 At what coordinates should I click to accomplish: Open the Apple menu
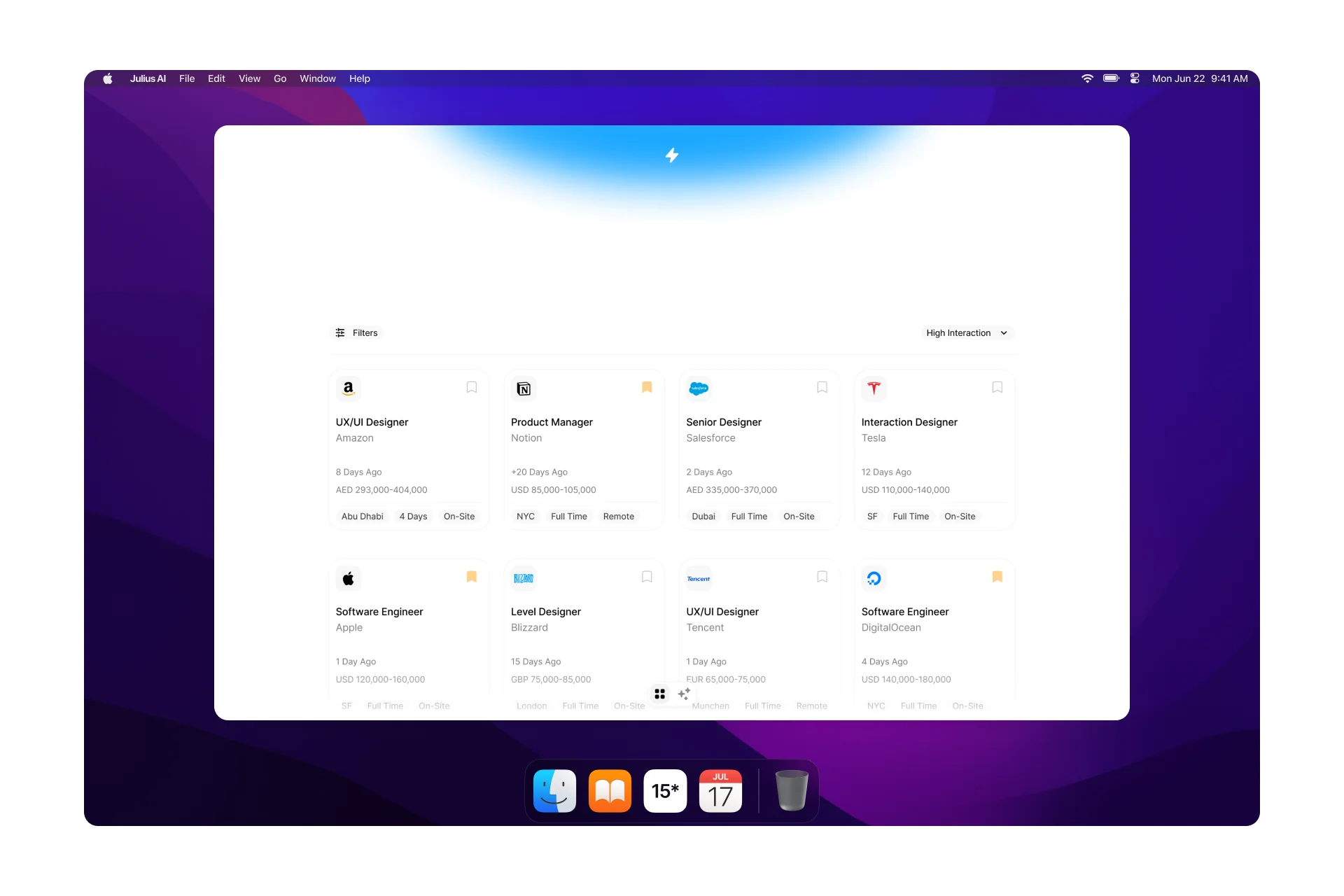click(x=108, y=78)
